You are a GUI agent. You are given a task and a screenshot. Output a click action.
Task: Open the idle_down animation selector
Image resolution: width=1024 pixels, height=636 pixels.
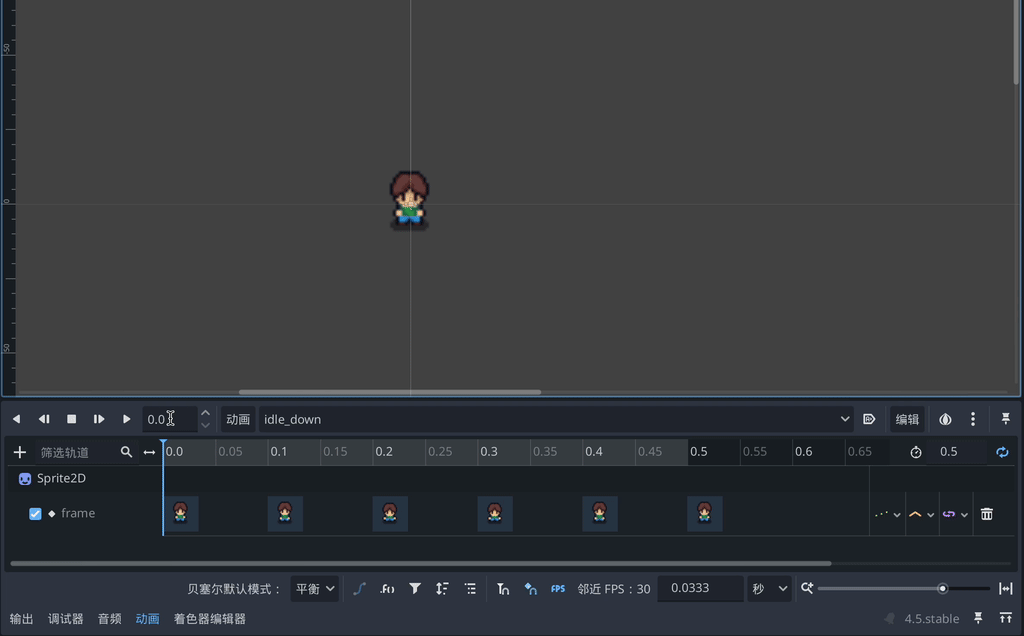(557, 419)
